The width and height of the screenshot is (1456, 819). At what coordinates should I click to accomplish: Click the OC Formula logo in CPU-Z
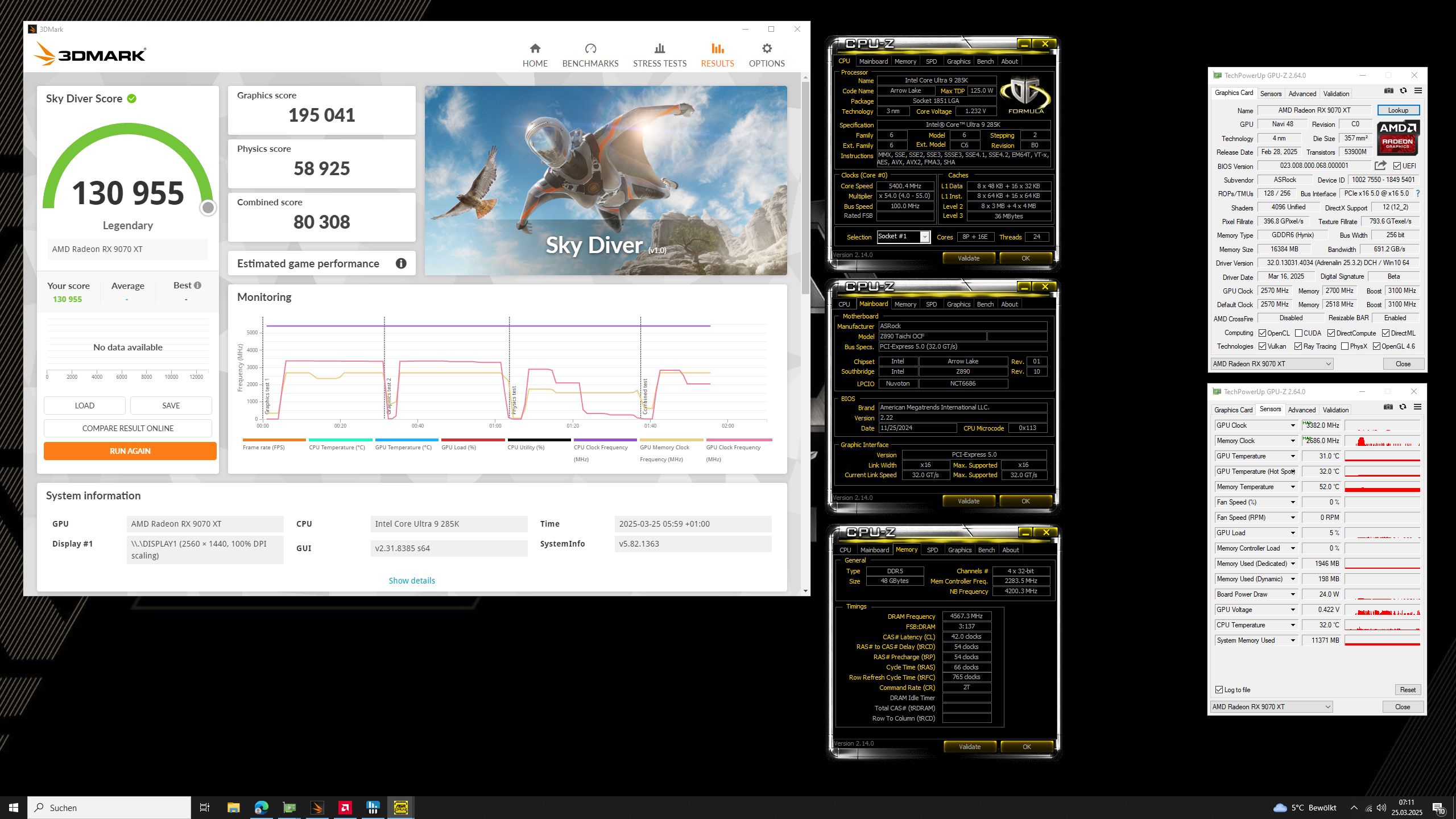[x=1025, y=96]
